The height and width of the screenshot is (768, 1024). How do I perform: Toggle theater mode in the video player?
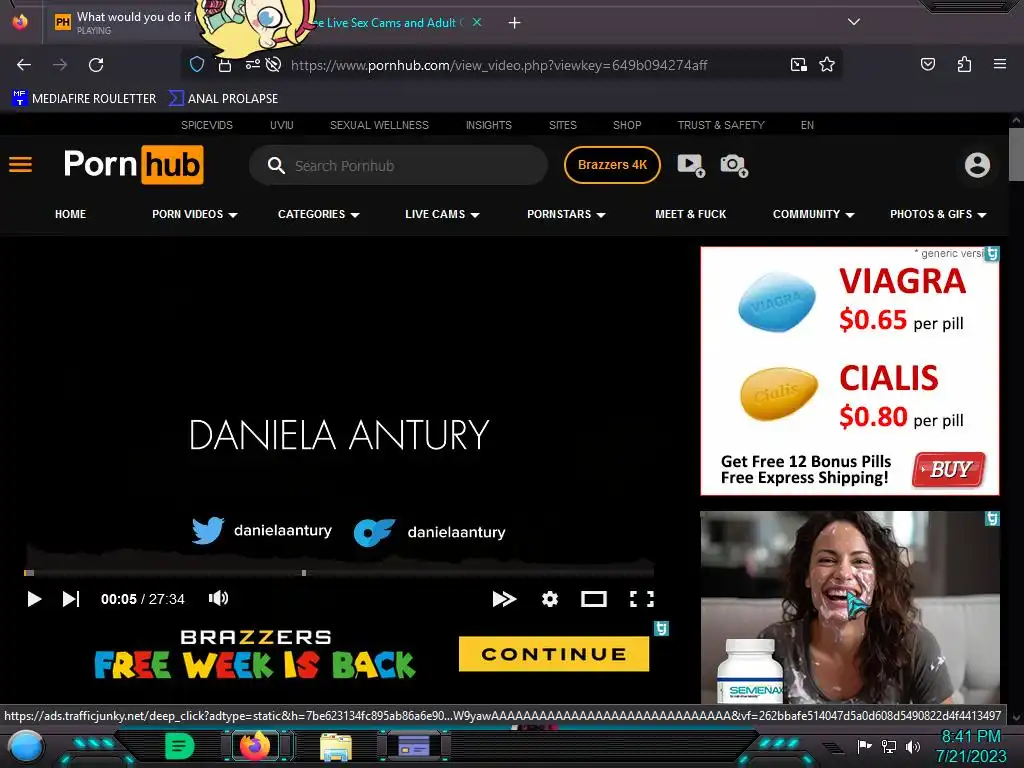[594, 599]
